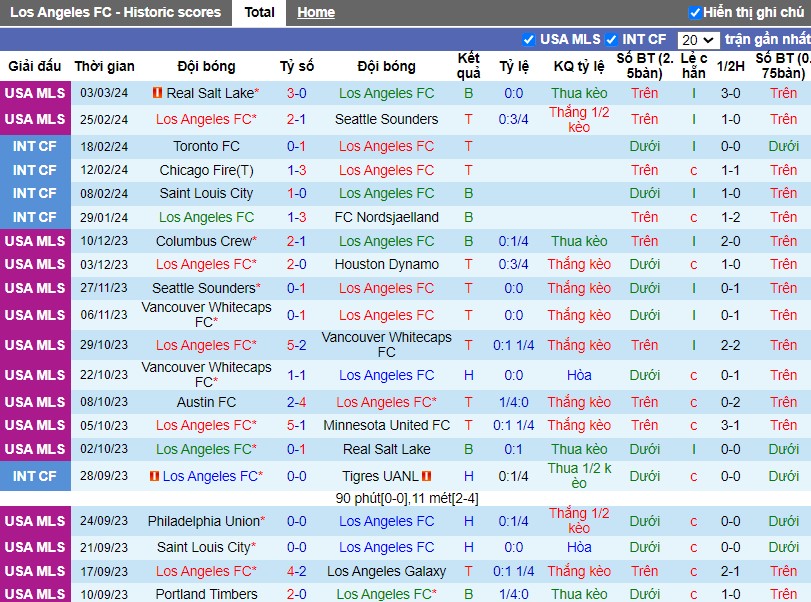The width and height of the screenshot is (811, 602).
Task: Click 'Thắng 1/2 kèo' on Seattle Sounders 25/02/24 row
Action: [579, 119]
